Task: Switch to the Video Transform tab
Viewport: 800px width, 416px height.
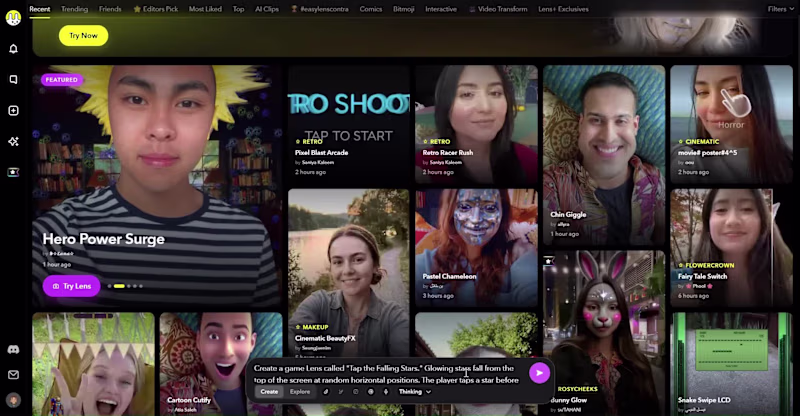Action: [x=498, y=9]
